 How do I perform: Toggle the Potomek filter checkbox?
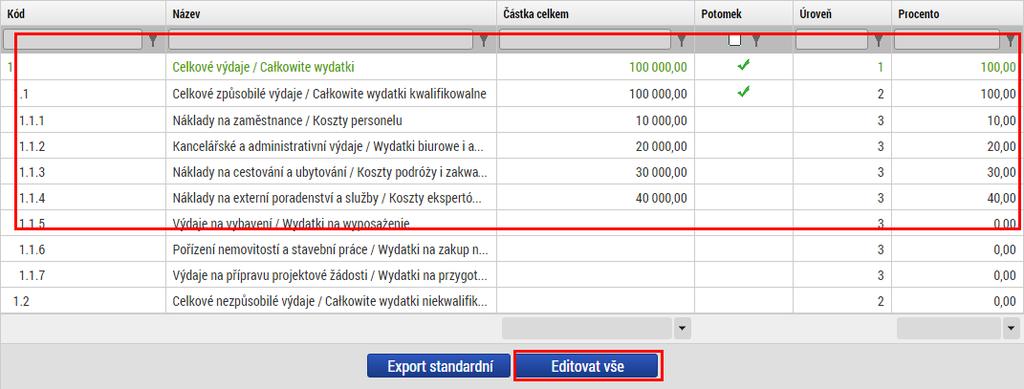point(735,40)
